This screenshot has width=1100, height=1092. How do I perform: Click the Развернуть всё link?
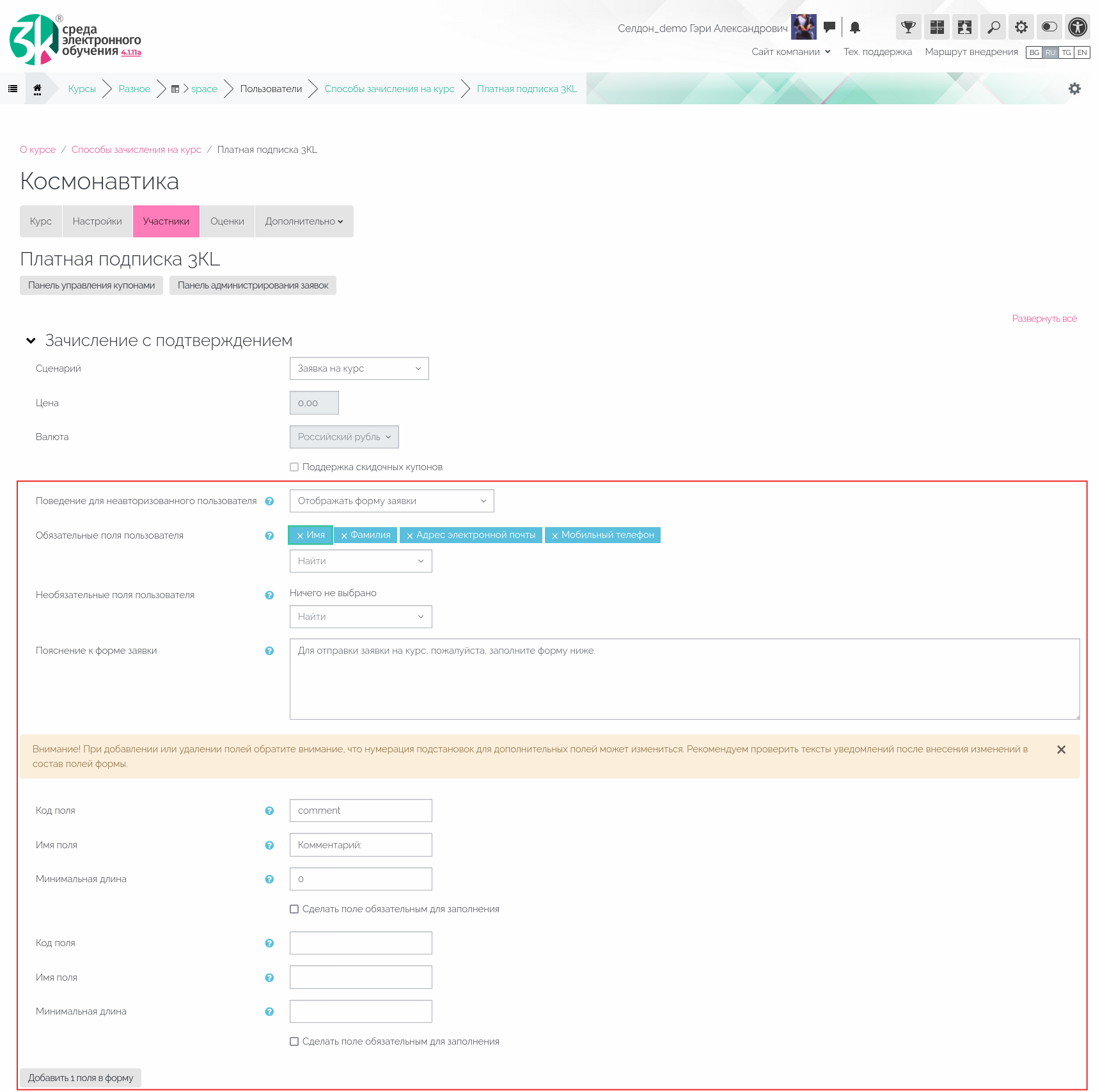(1044, 319)
